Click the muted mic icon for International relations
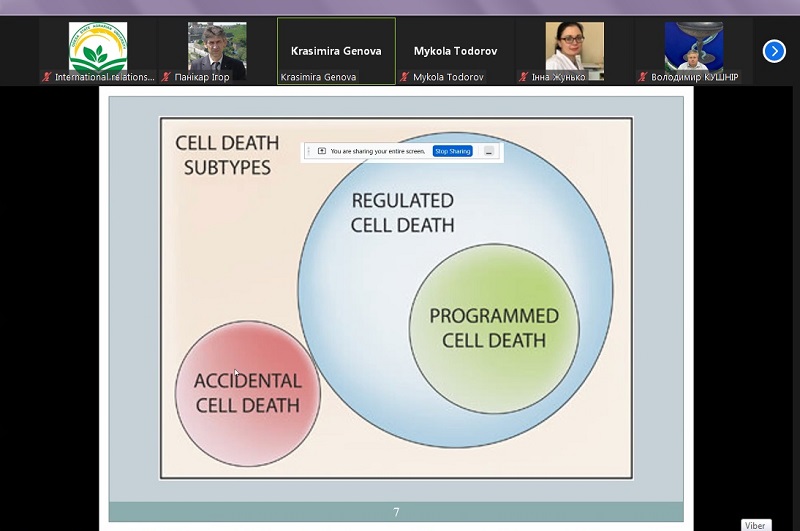800x531 pixels. click(x=47, y=77)
